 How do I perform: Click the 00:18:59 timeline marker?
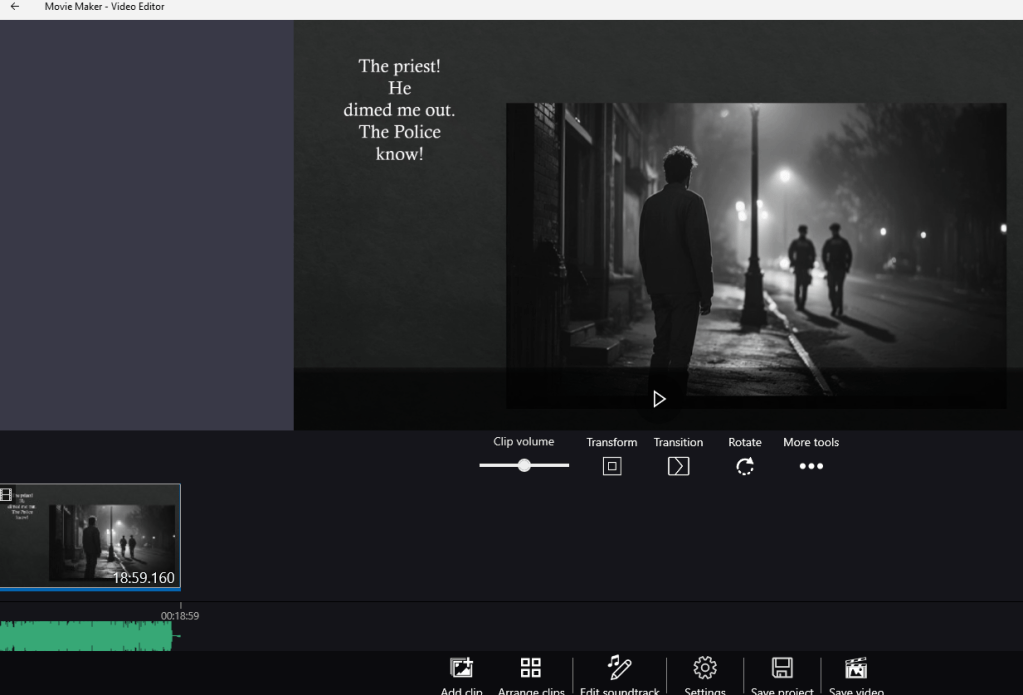point(180,616)
